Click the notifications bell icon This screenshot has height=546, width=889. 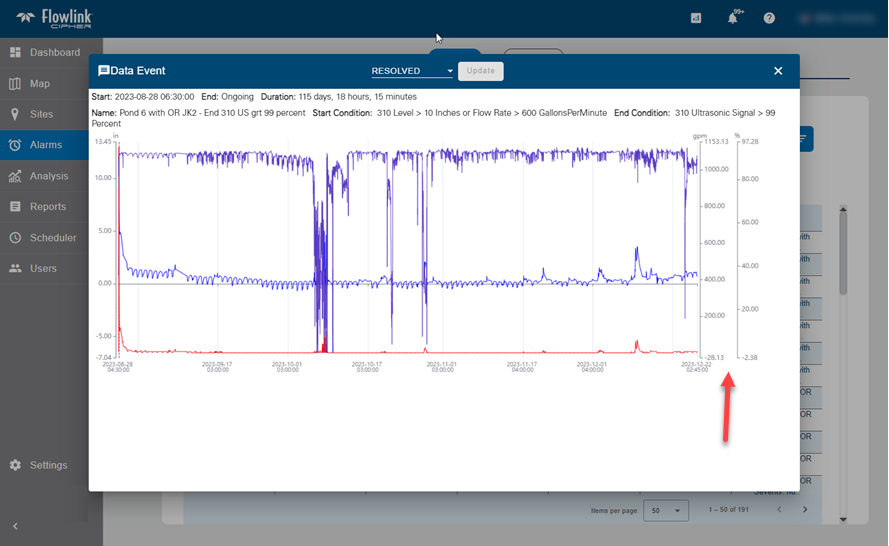(732, 18)
